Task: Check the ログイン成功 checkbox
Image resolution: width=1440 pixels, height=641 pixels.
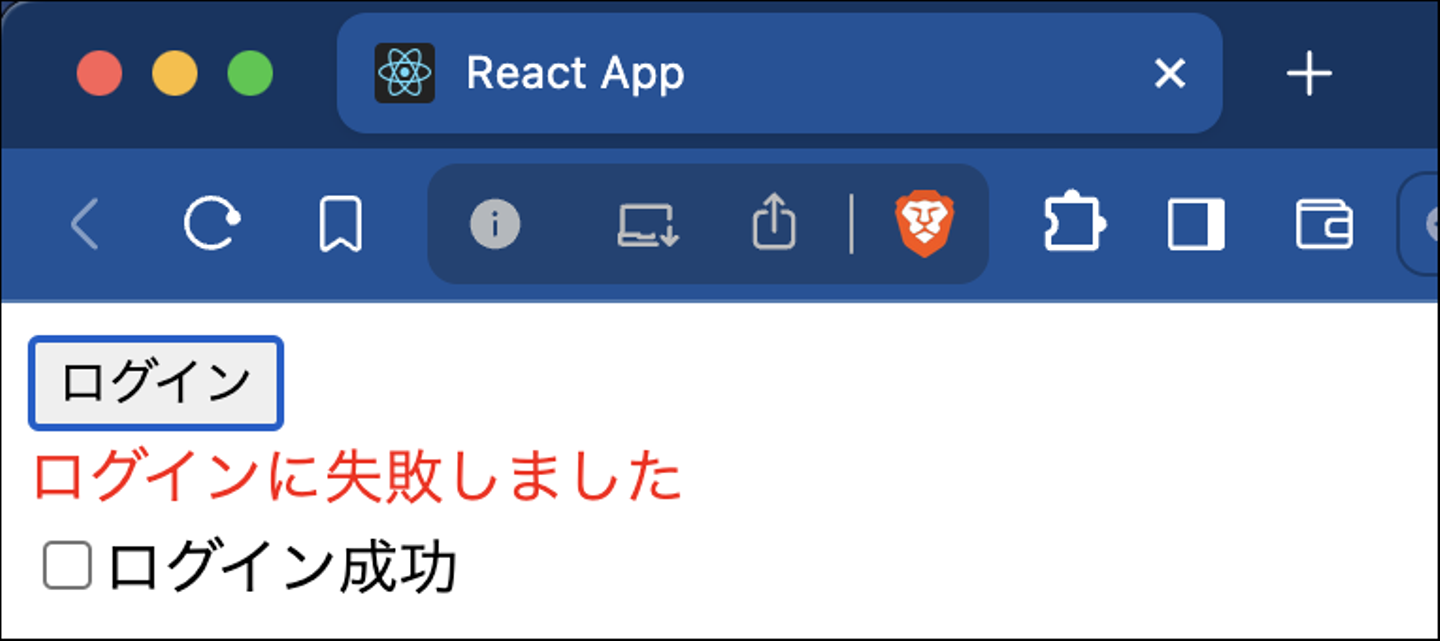Action: coord(68,566)
